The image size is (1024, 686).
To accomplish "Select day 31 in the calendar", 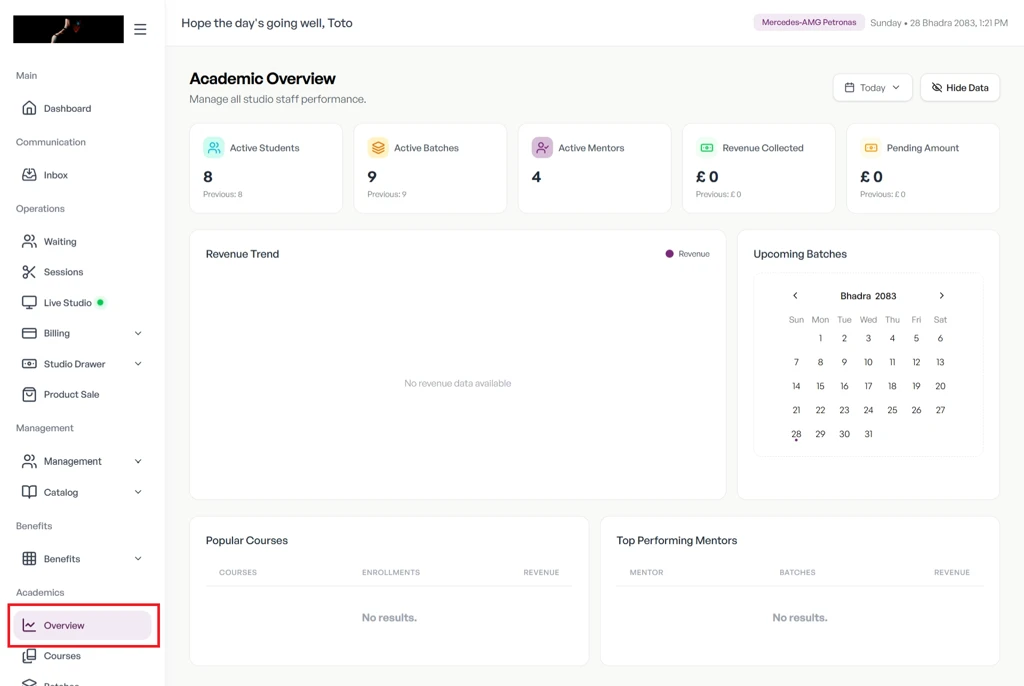I will click(868, 434).
